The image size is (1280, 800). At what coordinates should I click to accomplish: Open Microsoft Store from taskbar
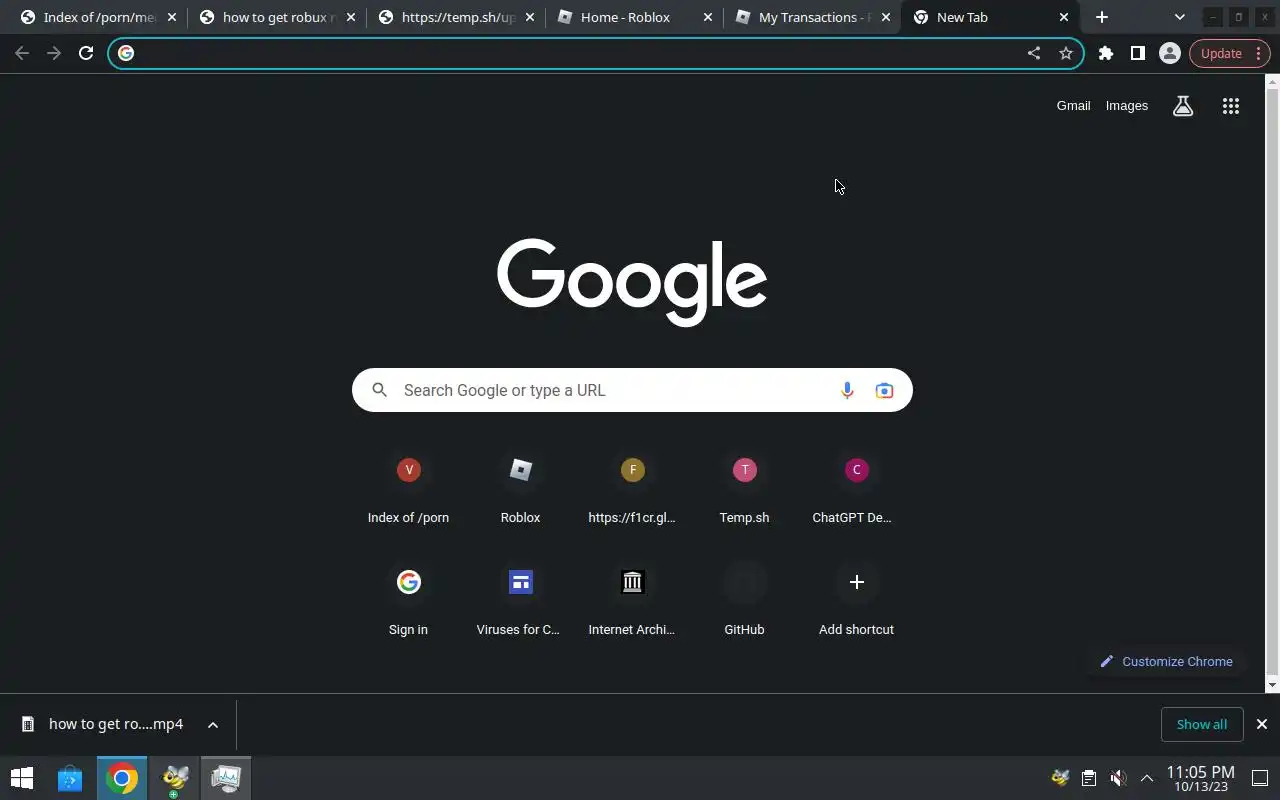(x=70, y=778)
